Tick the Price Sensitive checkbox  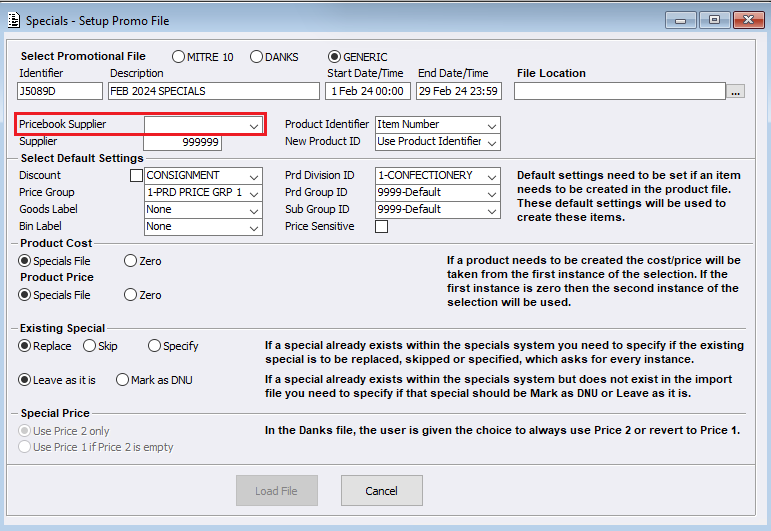point(382,226)
